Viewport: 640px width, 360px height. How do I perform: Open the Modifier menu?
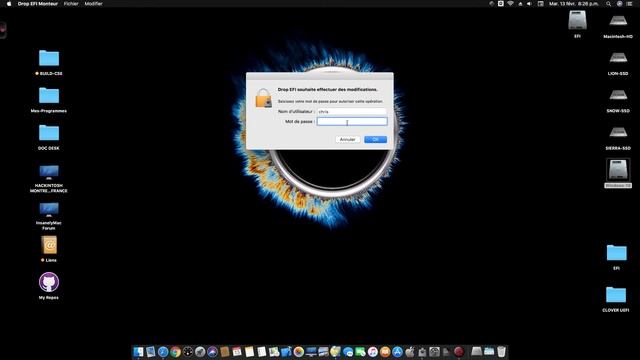point(93,4)
